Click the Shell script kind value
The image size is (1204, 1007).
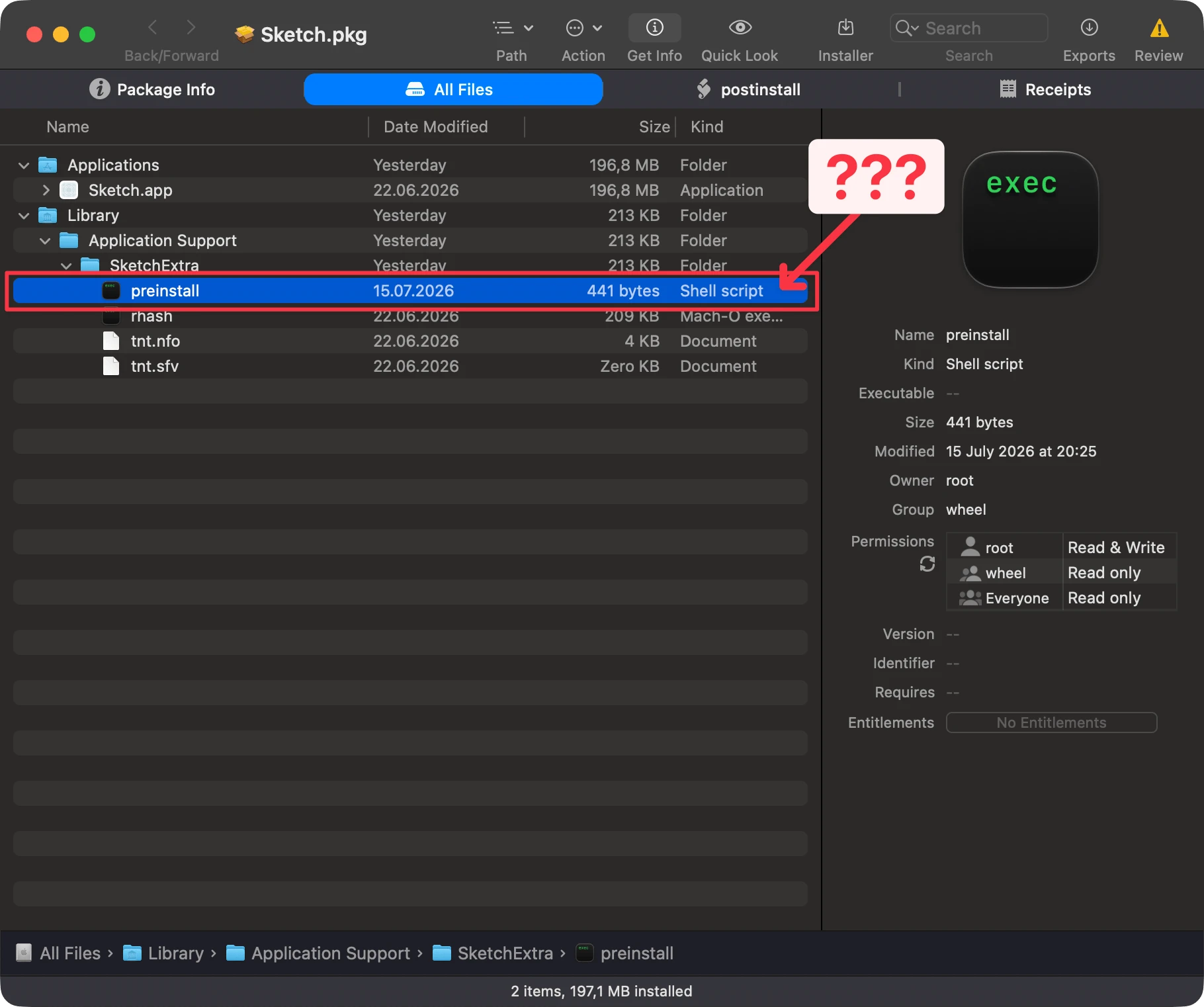coord(984,364)
